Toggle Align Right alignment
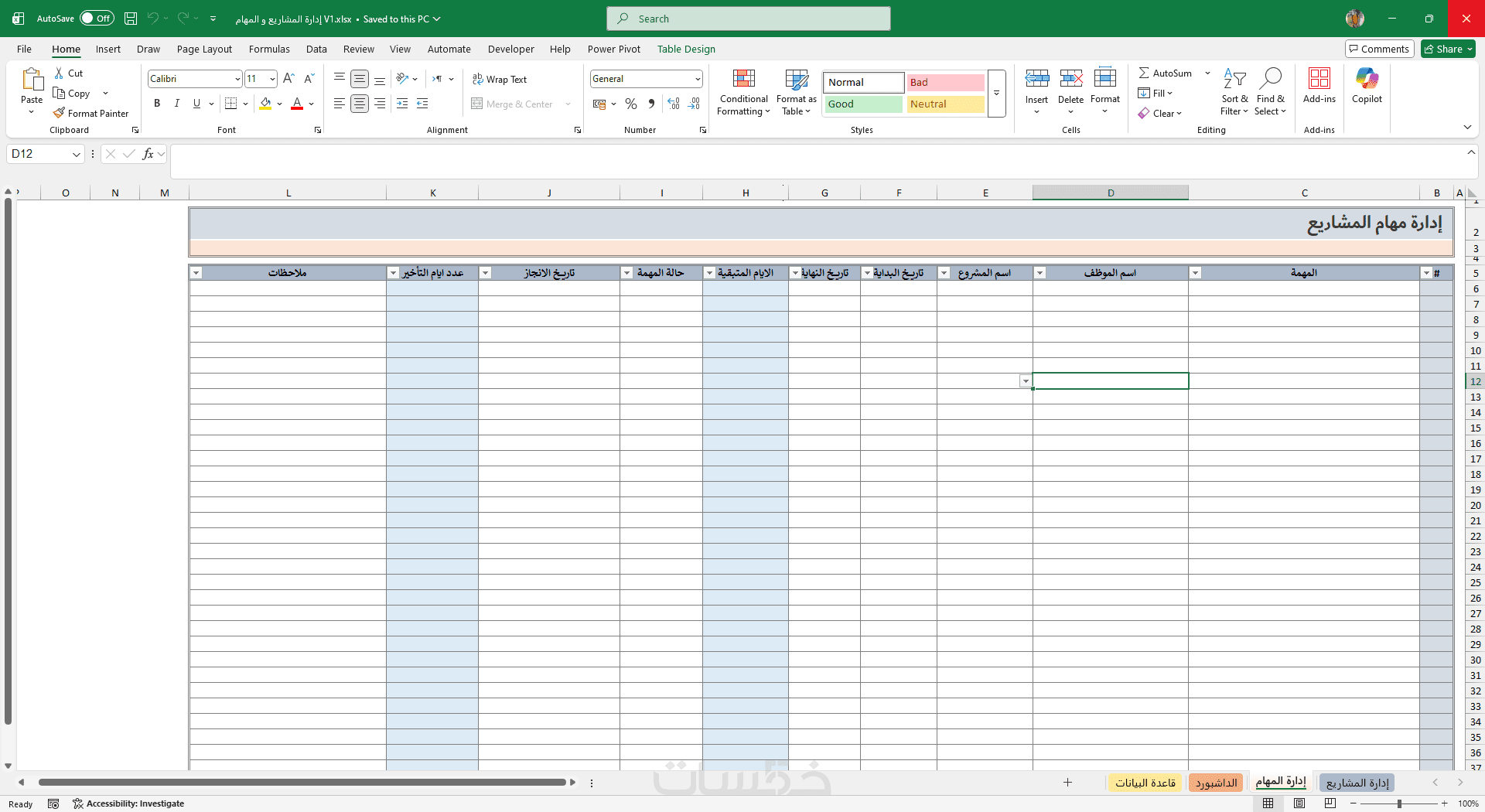This screenshot has width=1485, height=812. pos(380,103)
